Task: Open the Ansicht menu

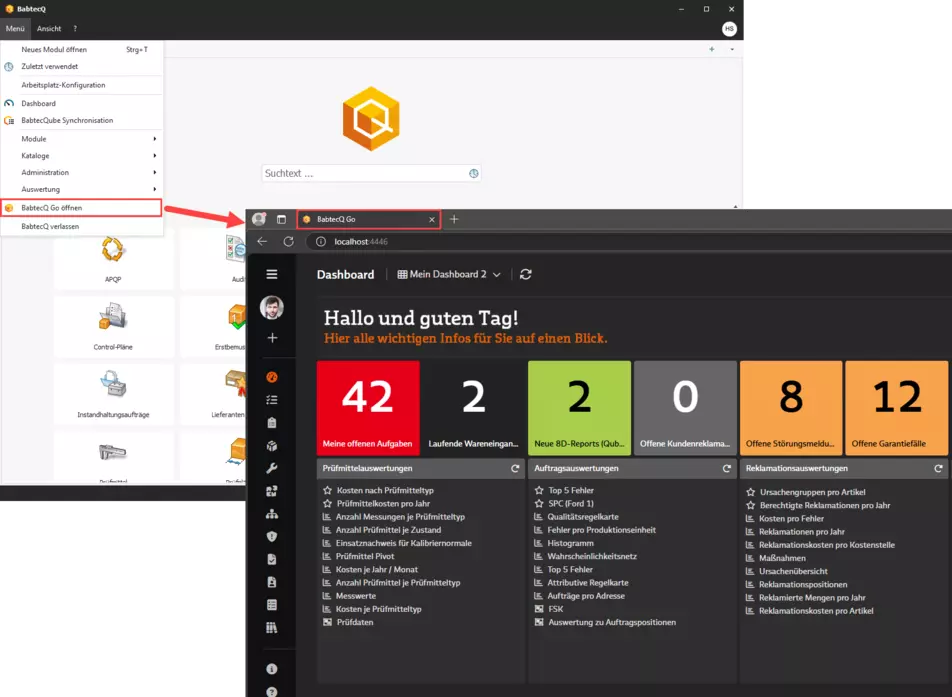Action: (49, 29)
